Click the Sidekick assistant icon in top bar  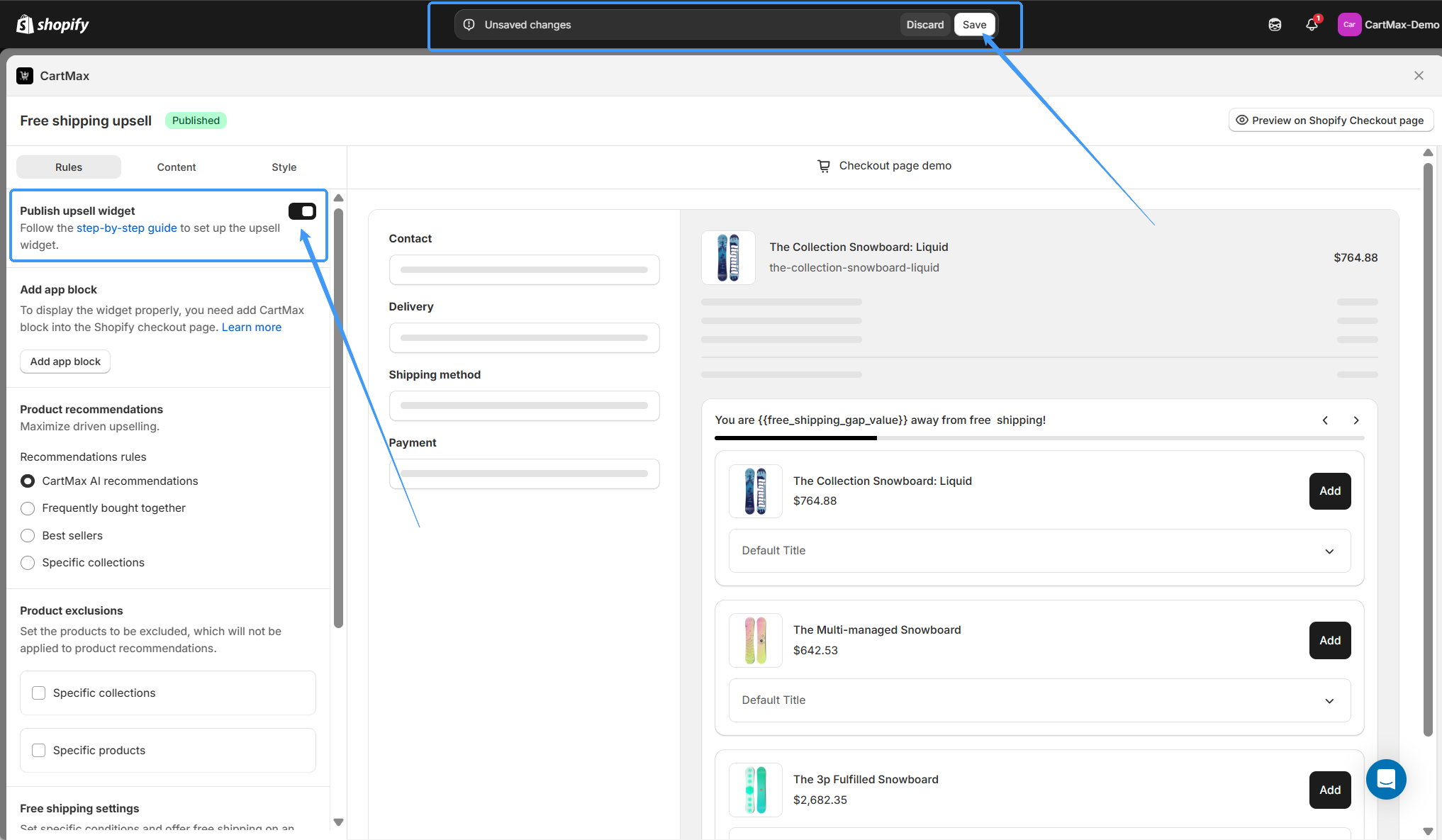(1275, 25)
